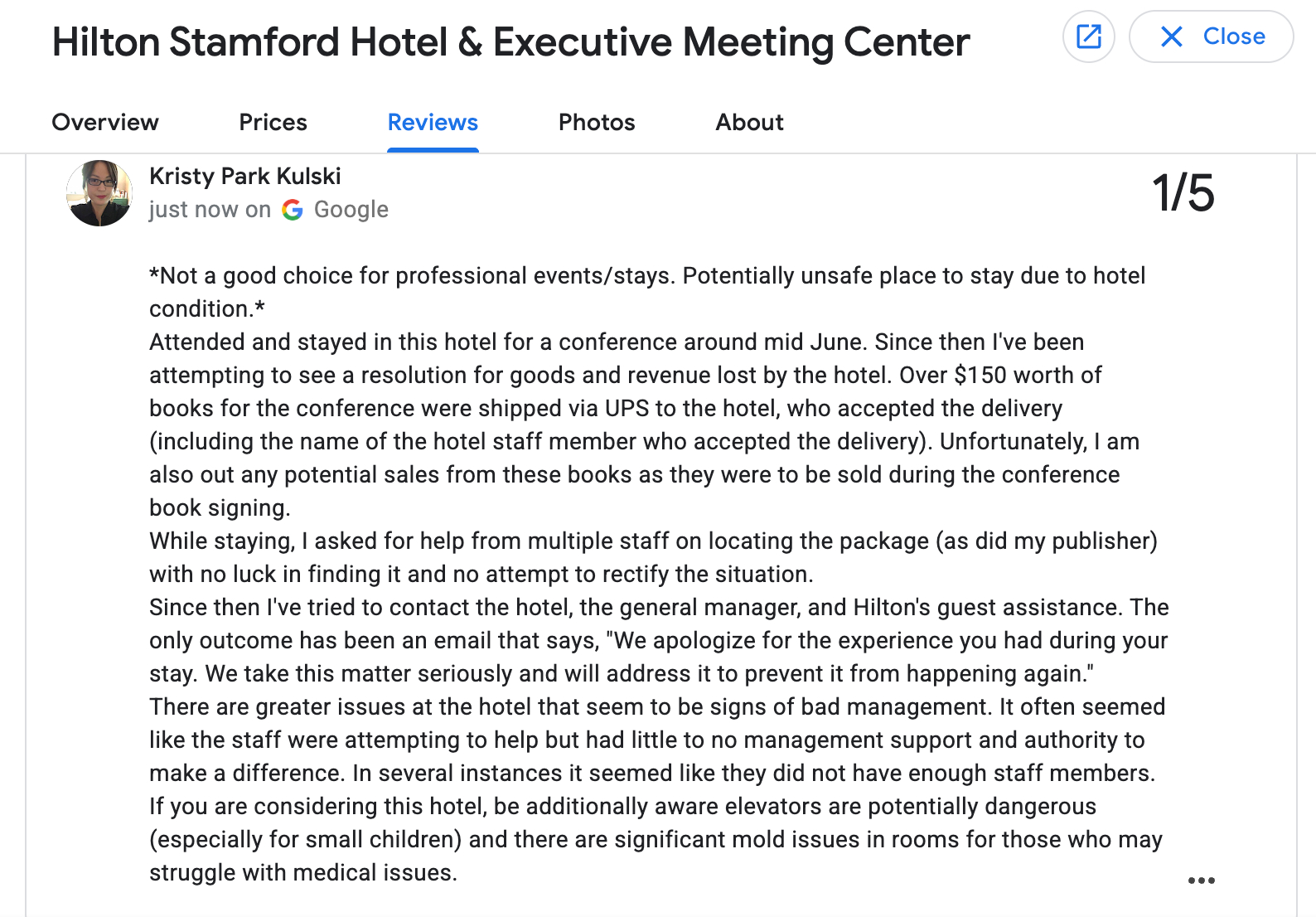View the About tab
The width and height of the screenshot is (1316, 917).
pos(749,123)
